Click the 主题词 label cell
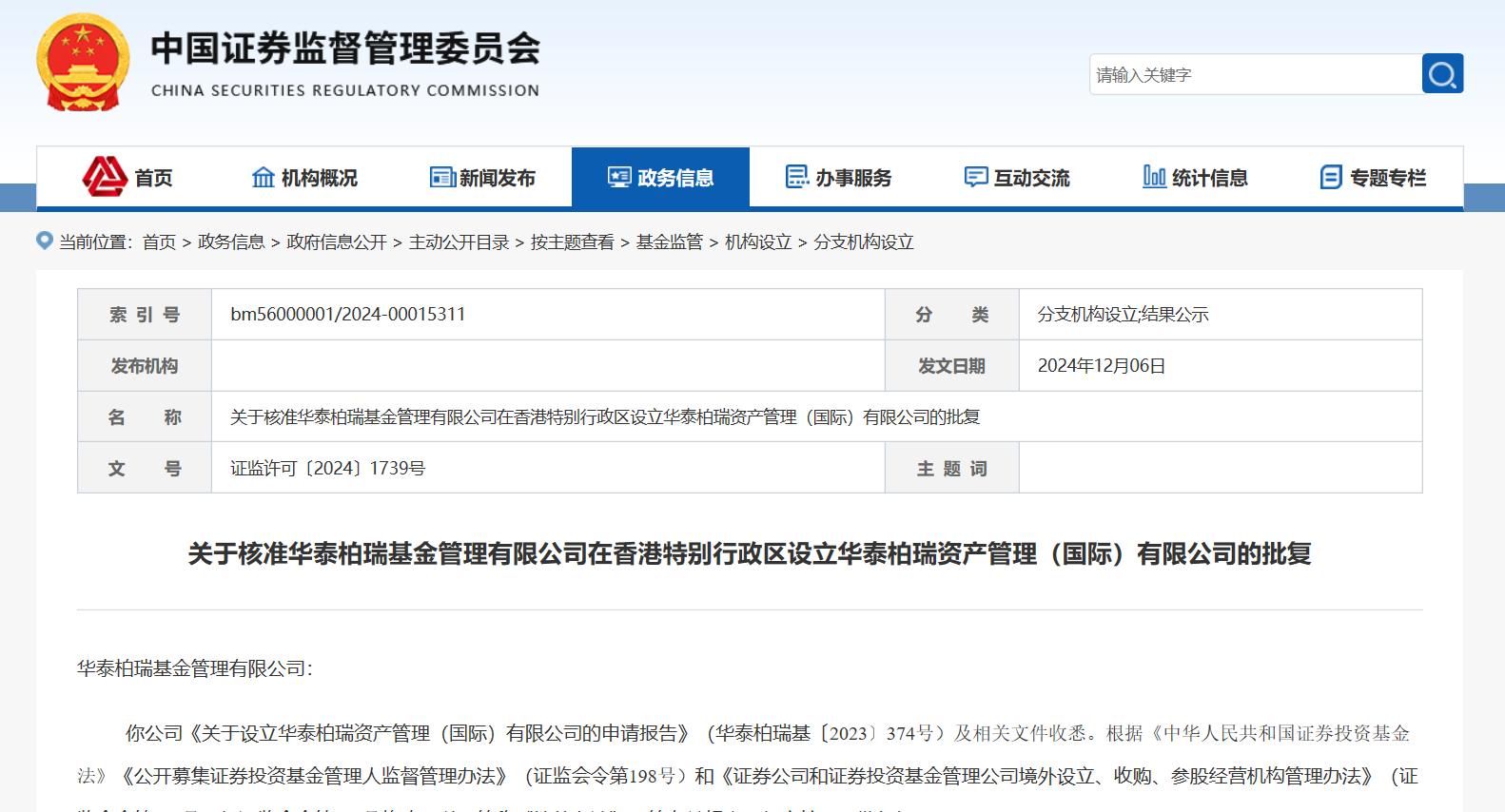The image size is (1505, 812). (951, 469)
